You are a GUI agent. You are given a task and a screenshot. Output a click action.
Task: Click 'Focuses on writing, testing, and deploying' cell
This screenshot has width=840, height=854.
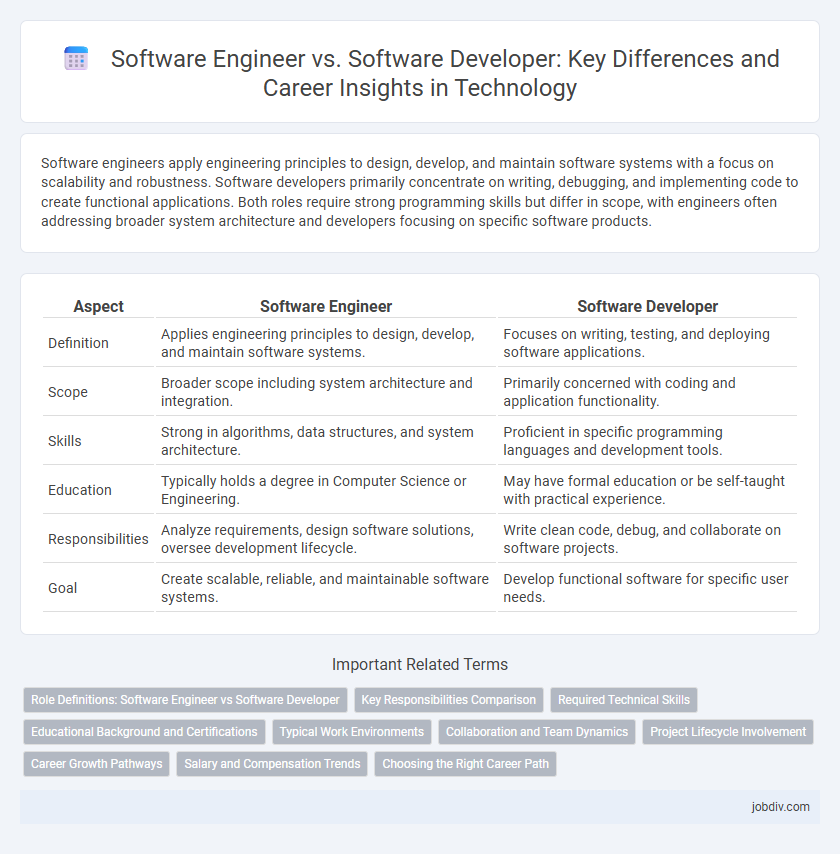647,343
